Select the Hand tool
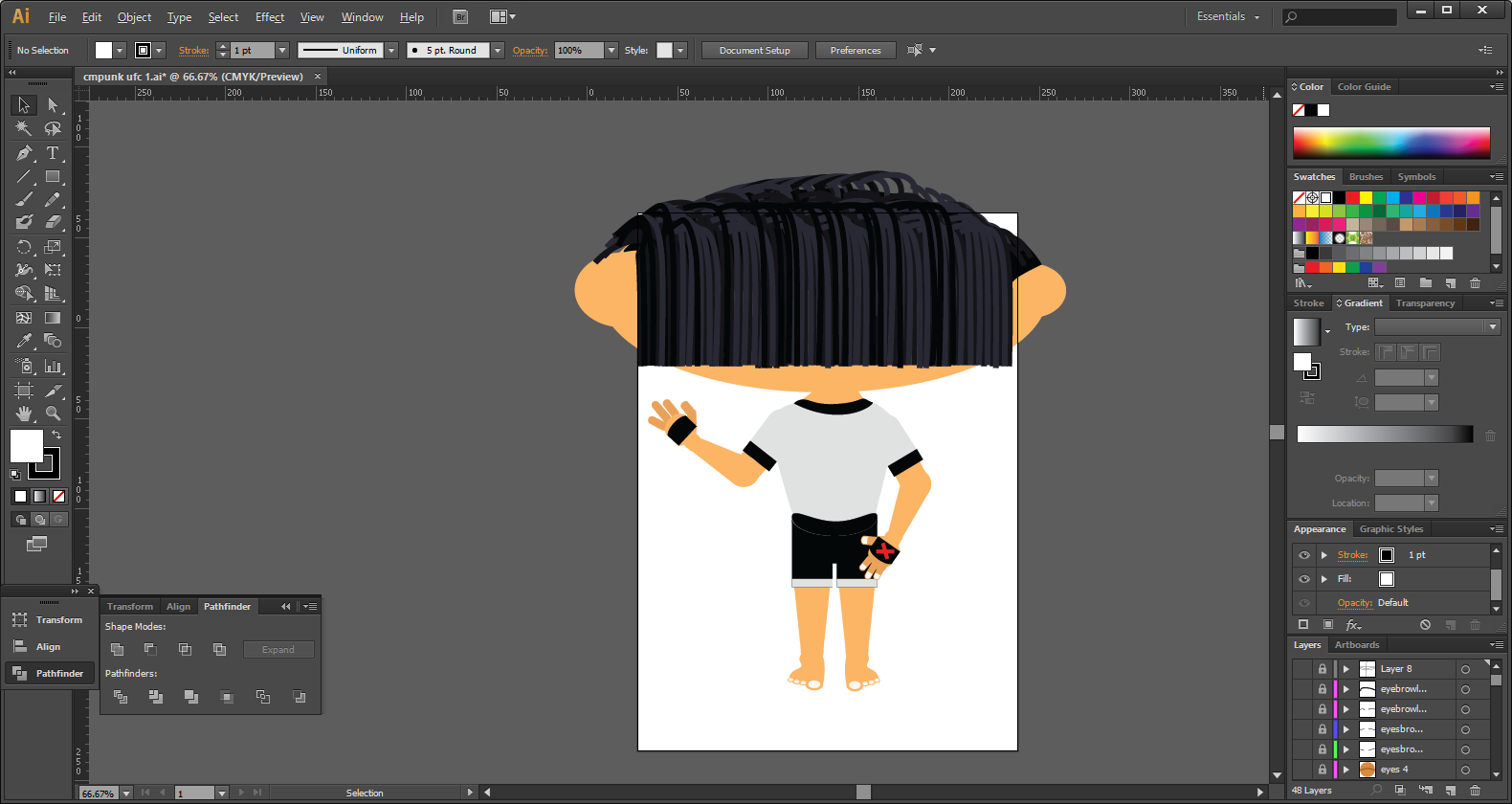This screenshot has height=804, width=1512. (24, 413)
